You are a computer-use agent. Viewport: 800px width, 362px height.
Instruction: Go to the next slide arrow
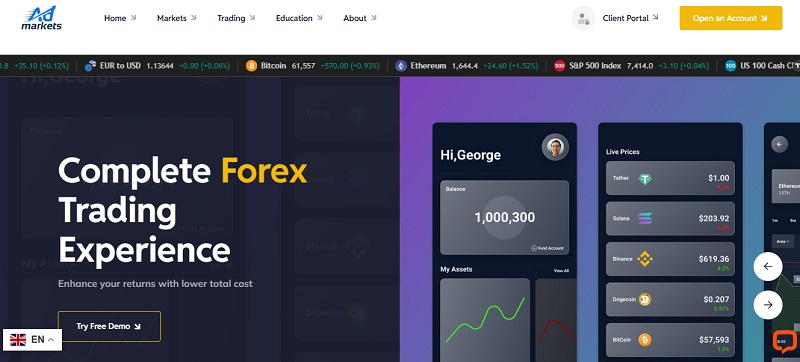tap(768, 305)
